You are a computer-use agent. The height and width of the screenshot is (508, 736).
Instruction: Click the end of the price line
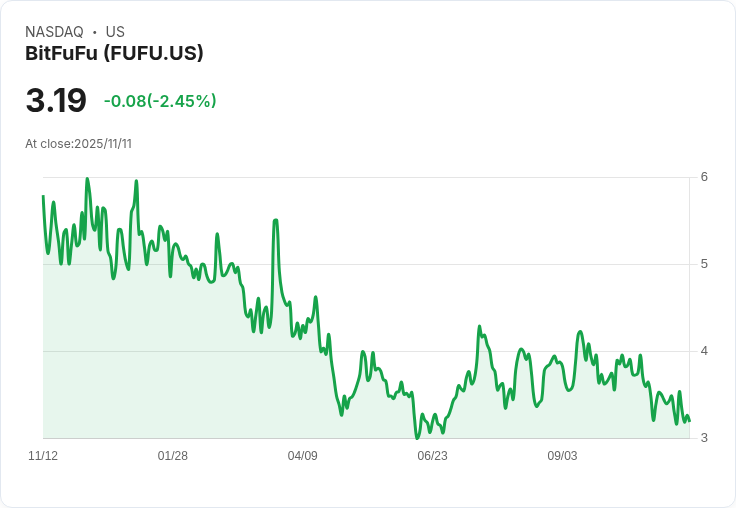coord(689,421)
